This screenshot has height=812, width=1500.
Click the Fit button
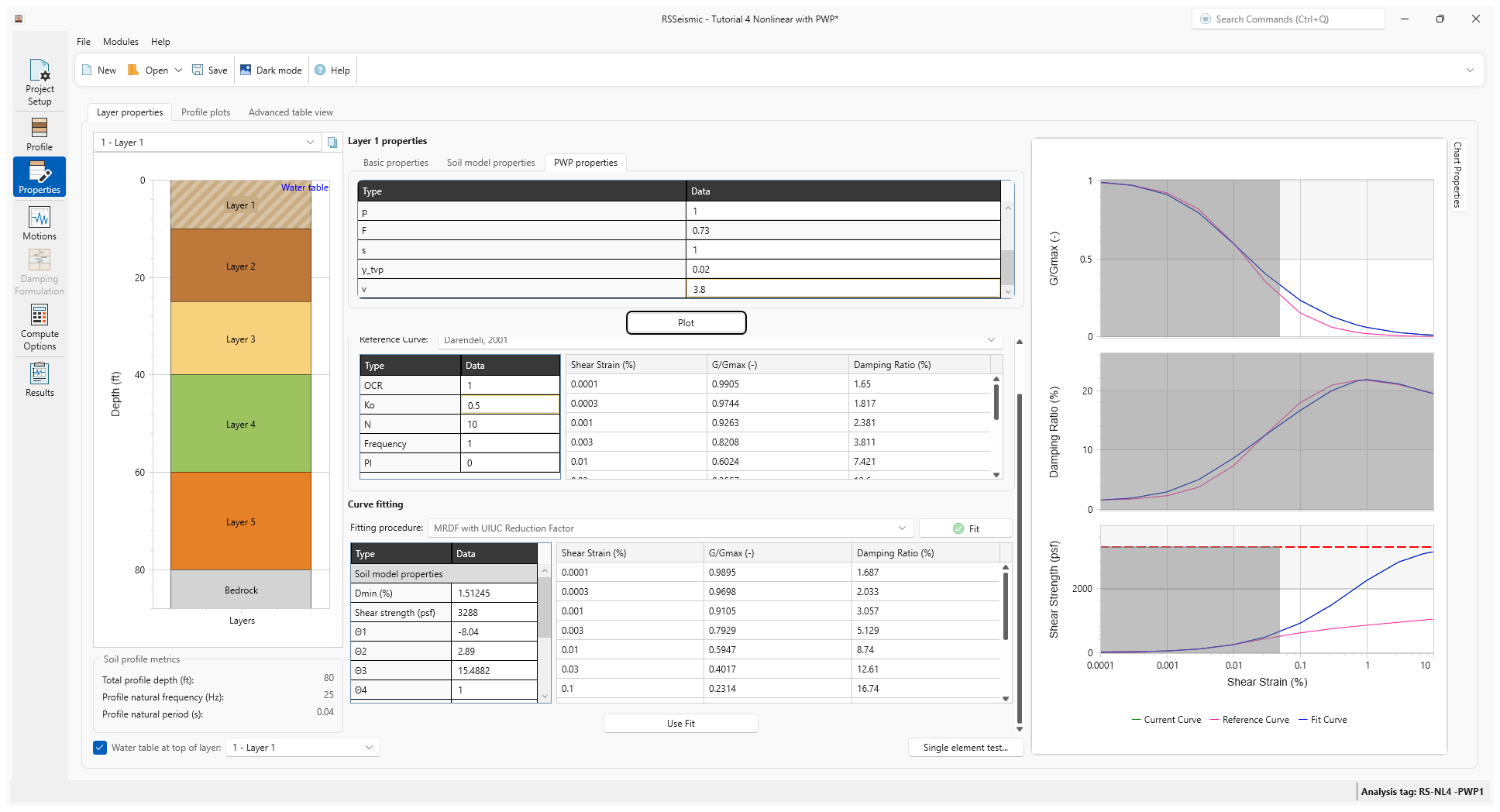point(965,528)
